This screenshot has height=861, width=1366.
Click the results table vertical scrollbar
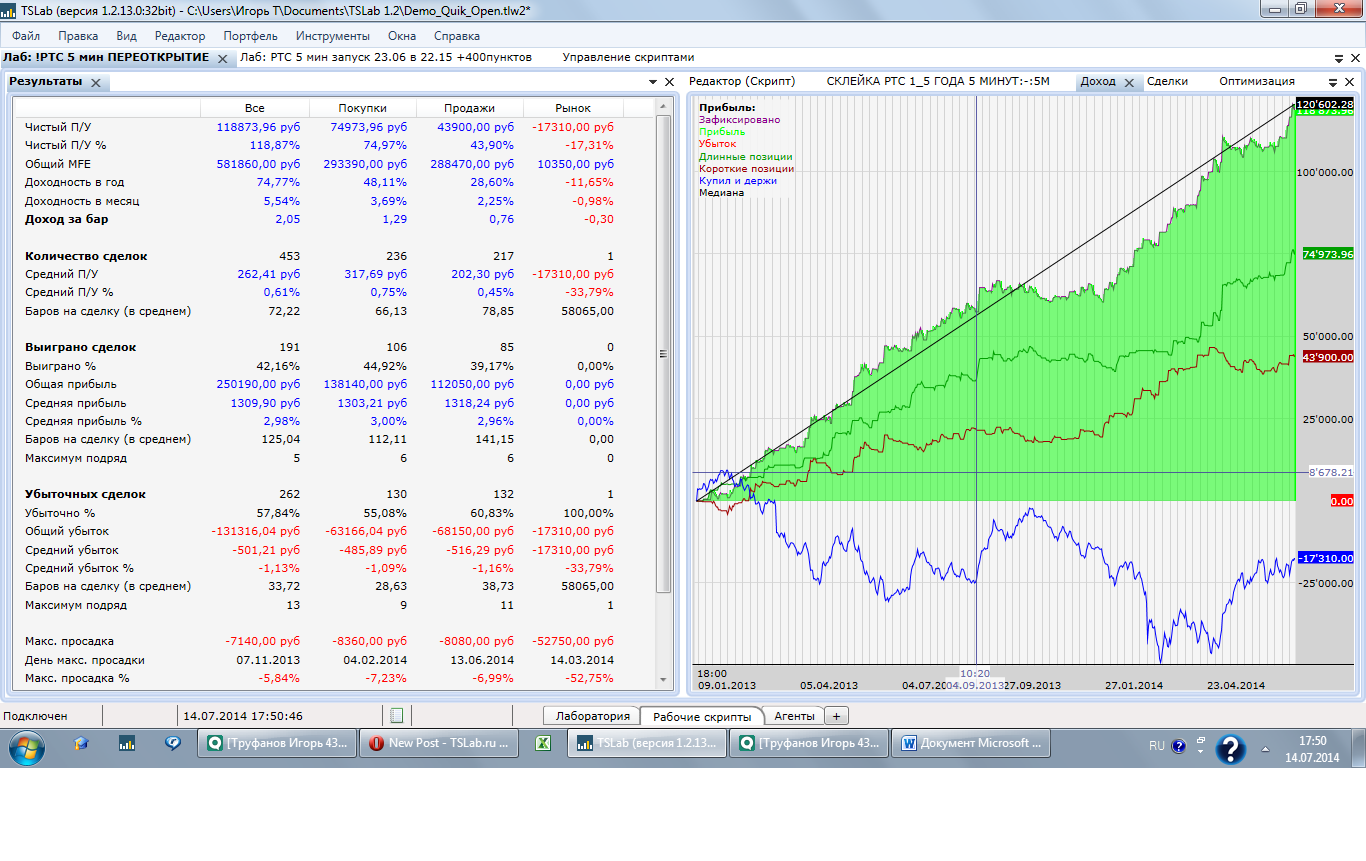[663, 352]
